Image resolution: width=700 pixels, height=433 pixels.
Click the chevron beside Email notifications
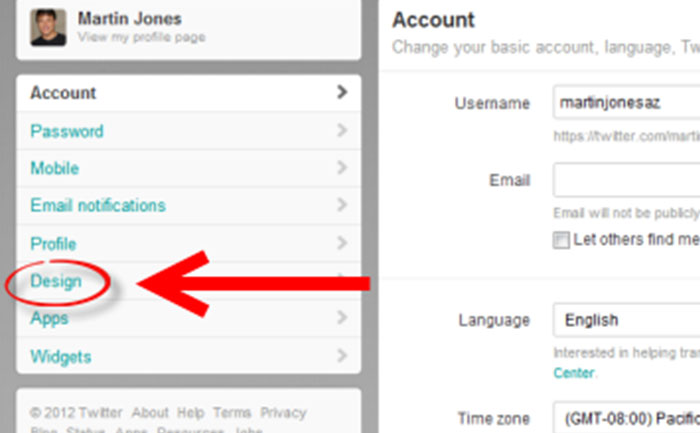tap(342, 204)
